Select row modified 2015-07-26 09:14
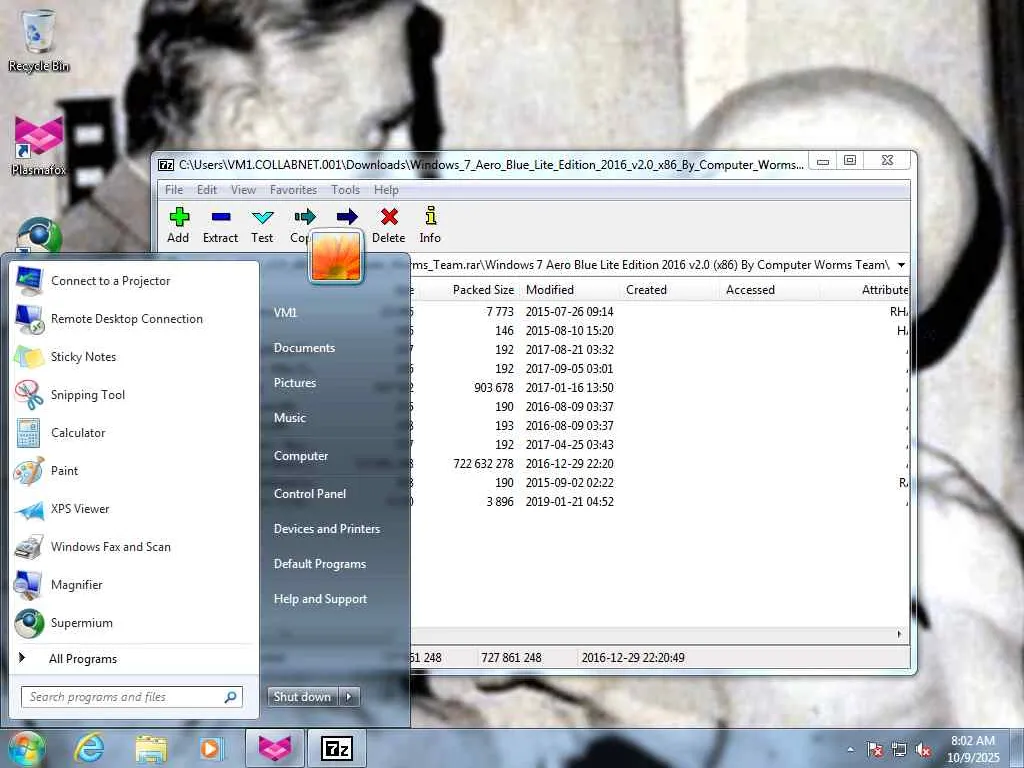Image resolution: width=1024 pixels, height=768 pixels. (660, 312)
